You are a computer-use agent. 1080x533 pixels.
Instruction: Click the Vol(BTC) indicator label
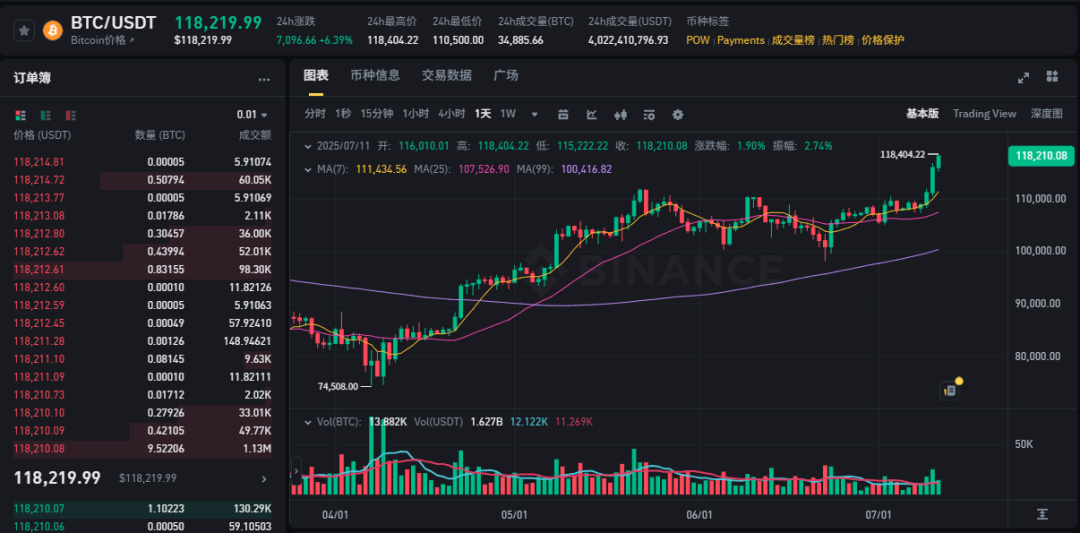[340, 421]
